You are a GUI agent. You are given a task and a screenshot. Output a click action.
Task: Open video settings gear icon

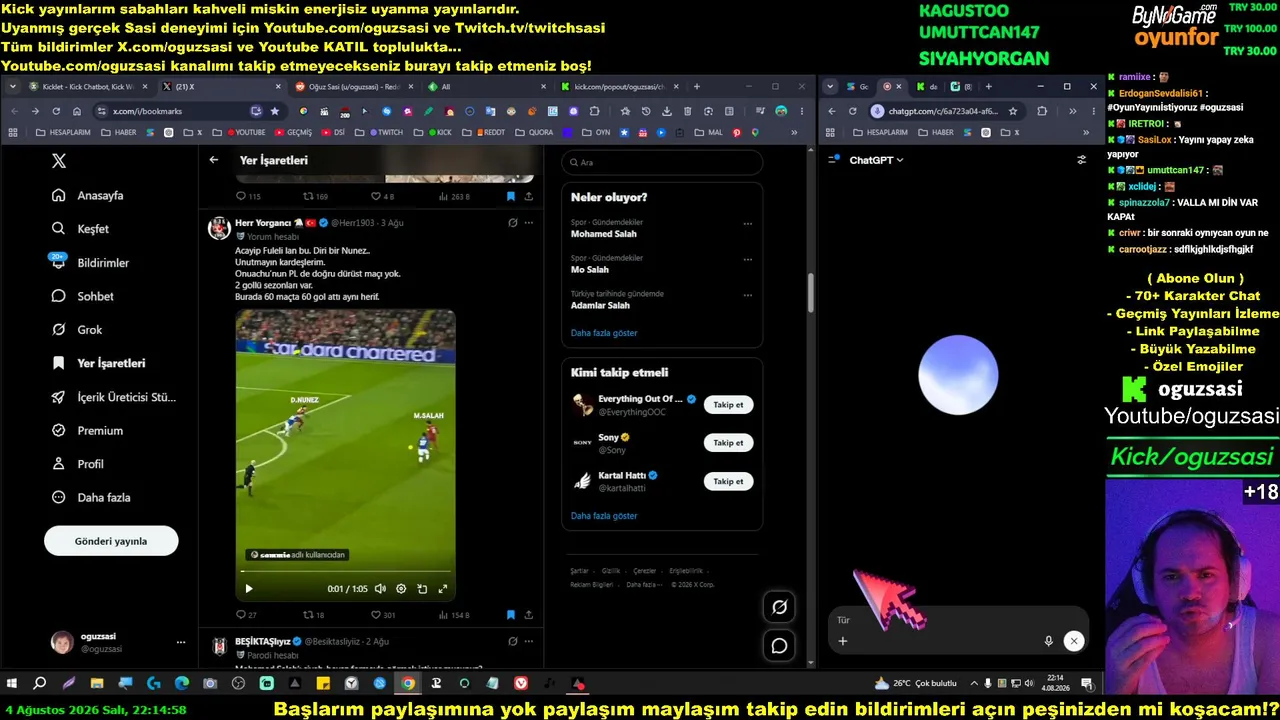[401, 589]
